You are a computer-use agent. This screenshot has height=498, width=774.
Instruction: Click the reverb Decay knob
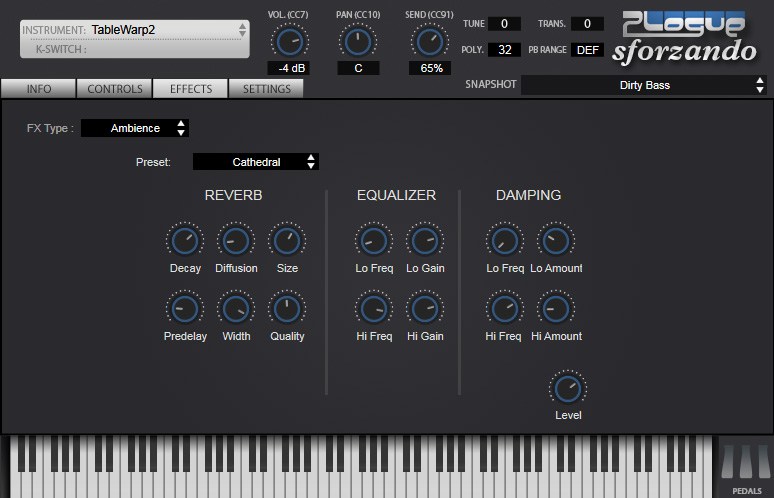tap(185, 241)
